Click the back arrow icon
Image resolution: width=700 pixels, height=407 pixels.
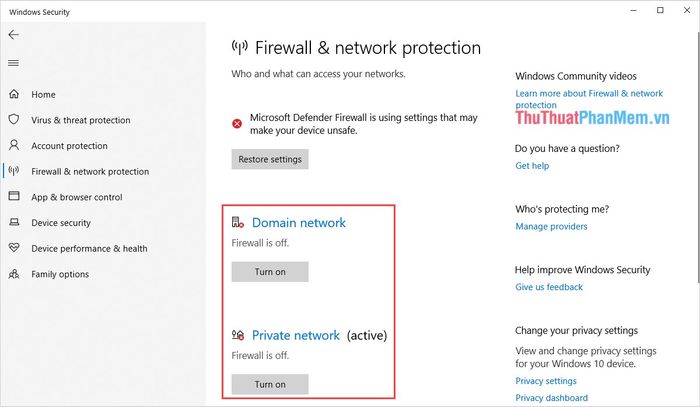point(13,35)
